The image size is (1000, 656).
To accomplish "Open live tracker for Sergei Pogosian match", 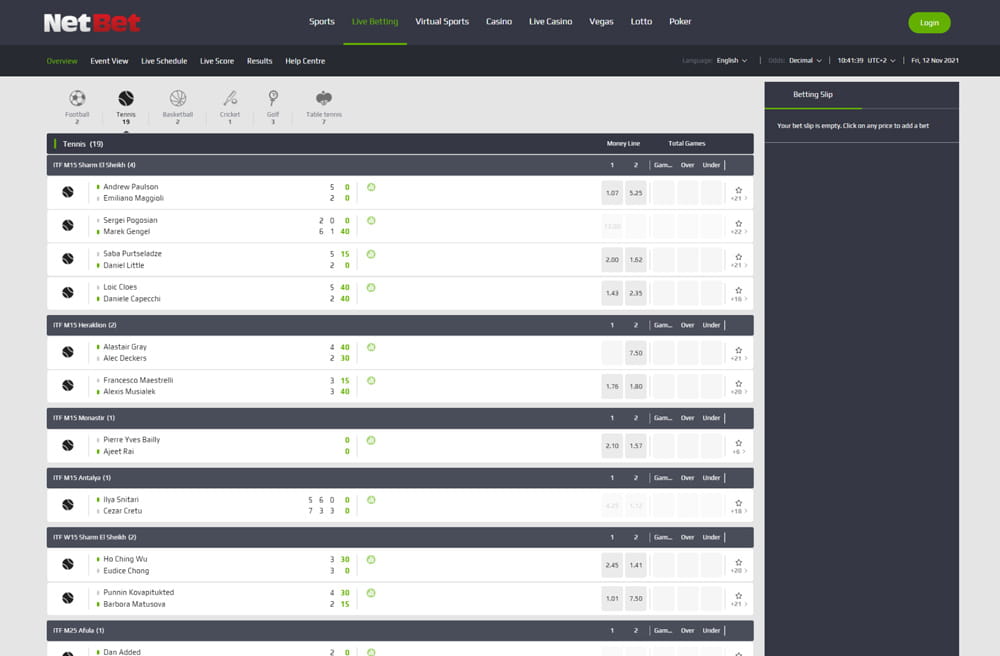I will [371, 221].
